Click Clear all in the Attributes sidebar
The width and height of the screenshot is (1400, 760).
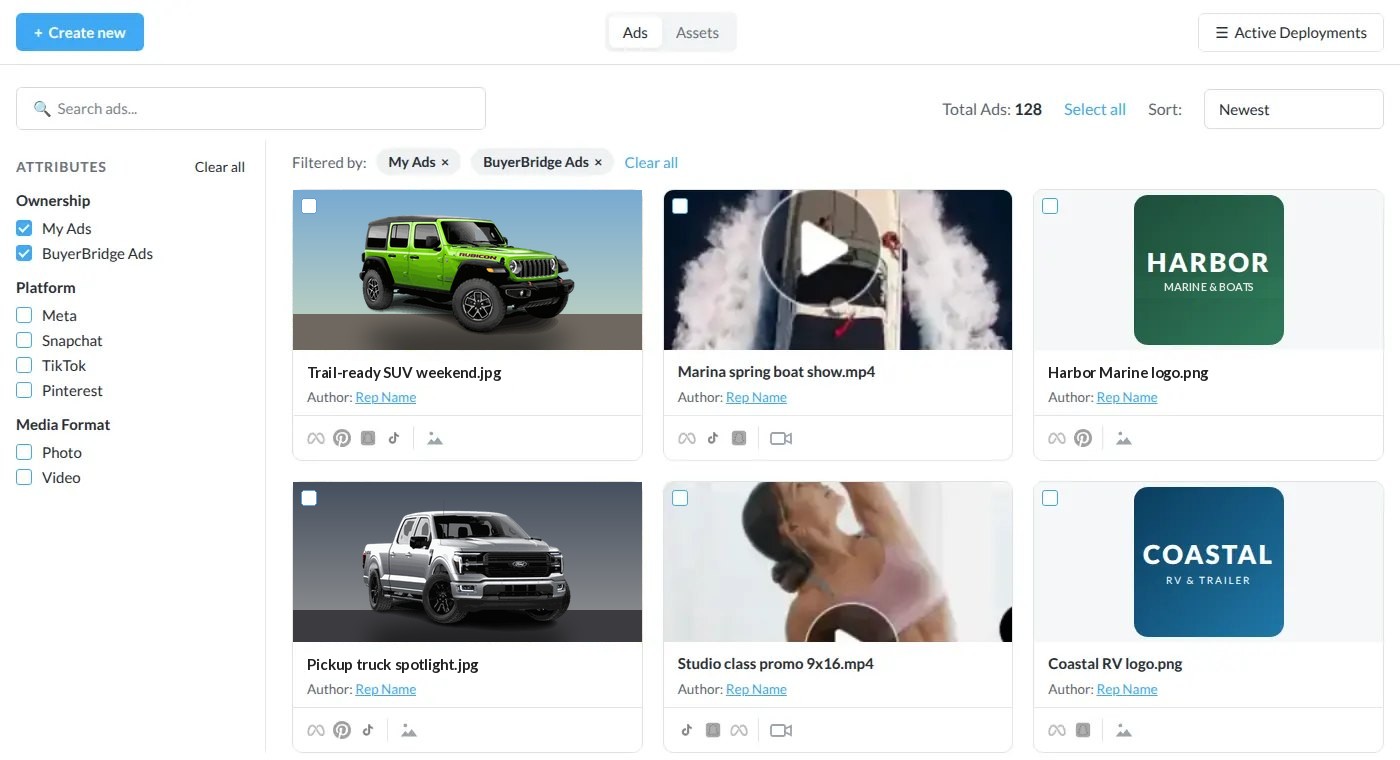click(x=220, y=167)
